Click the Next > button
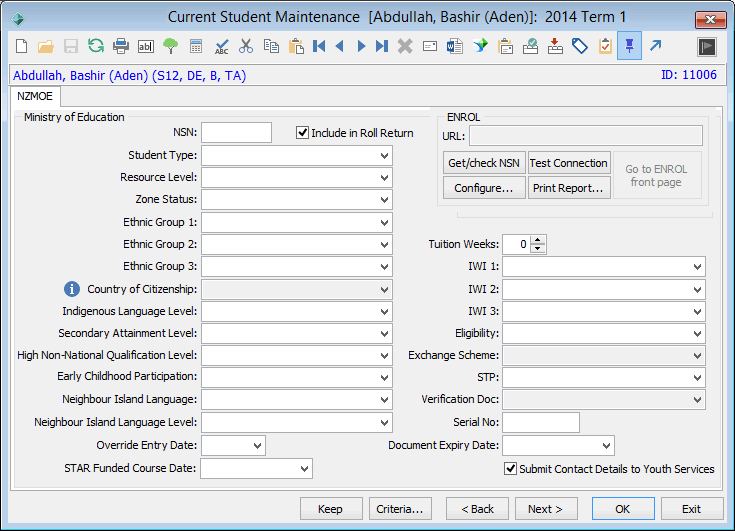Screen dimensions: 735x531 (x=546, y=509)
